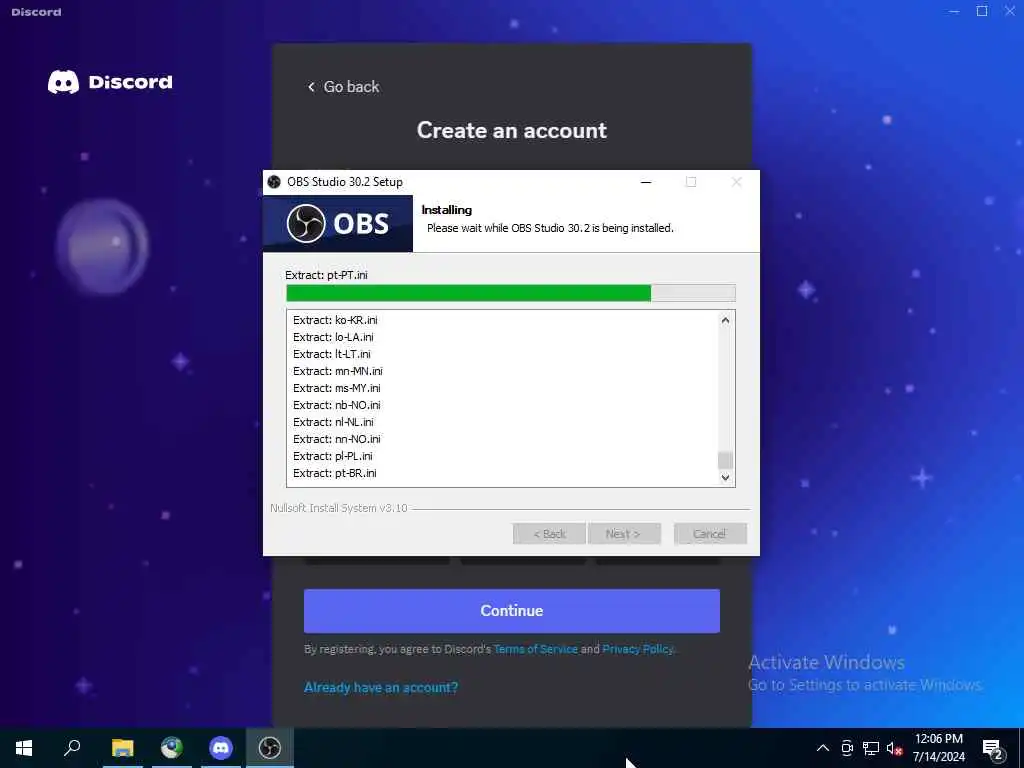Viewport: 1024px width, 768px height.
Task: Select 'Extract: ms-MY.ini' log row
Action: click(336, 388)
